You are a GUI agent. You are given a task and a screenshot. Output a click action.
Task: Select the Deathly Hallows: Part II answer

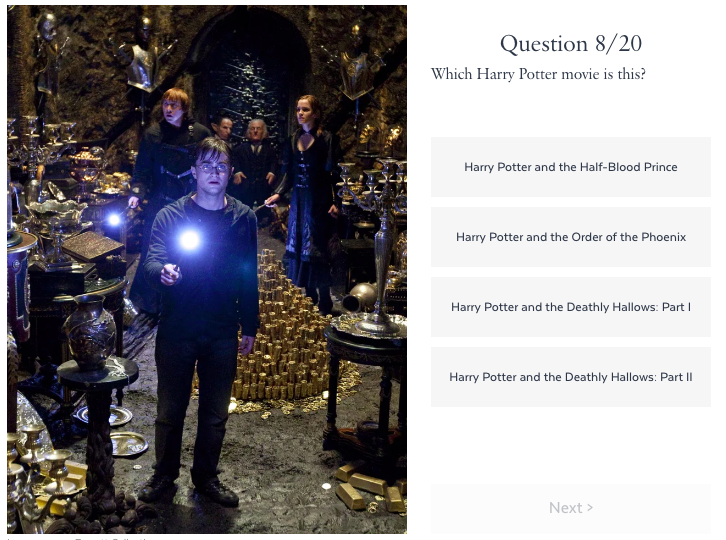570,377
